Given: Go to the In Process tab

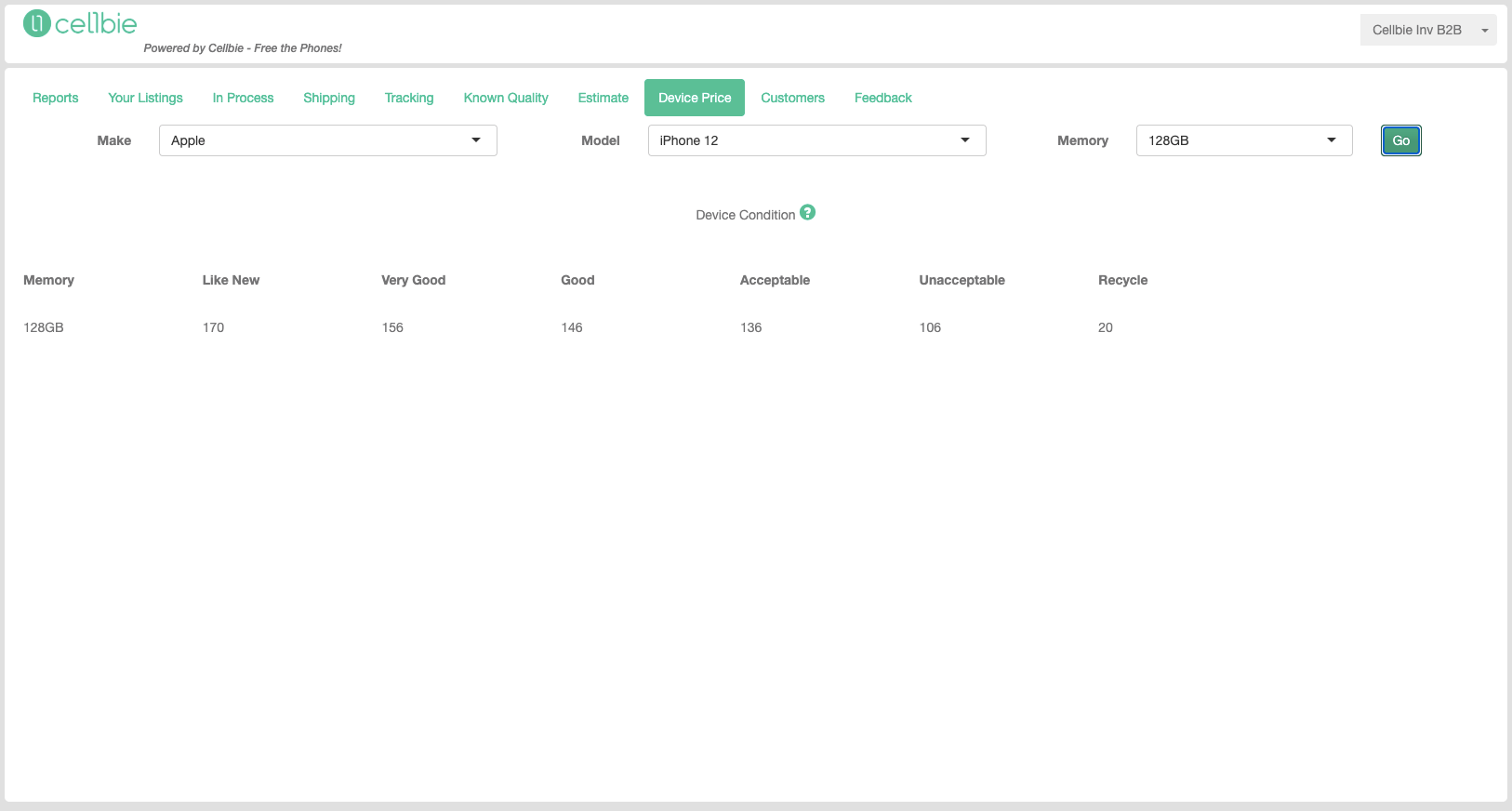Looking at the screenshot, I should point(243,98).
